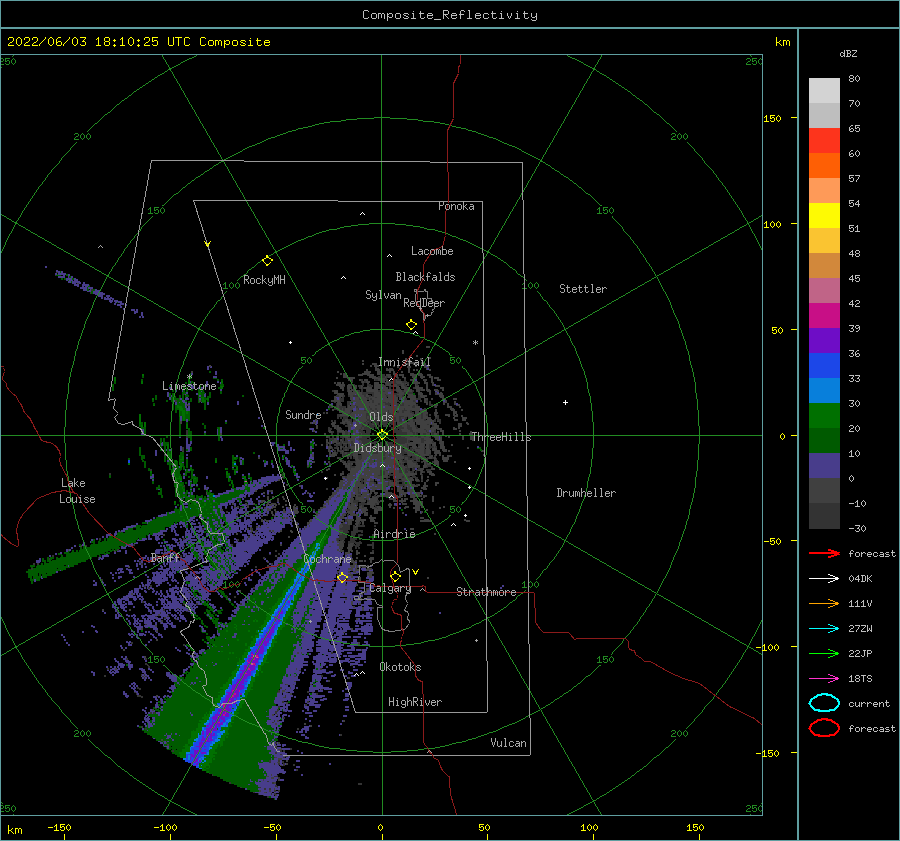Click the Vulcan town label
Screen dimensions: 900x841
click(x=509, y=743)
